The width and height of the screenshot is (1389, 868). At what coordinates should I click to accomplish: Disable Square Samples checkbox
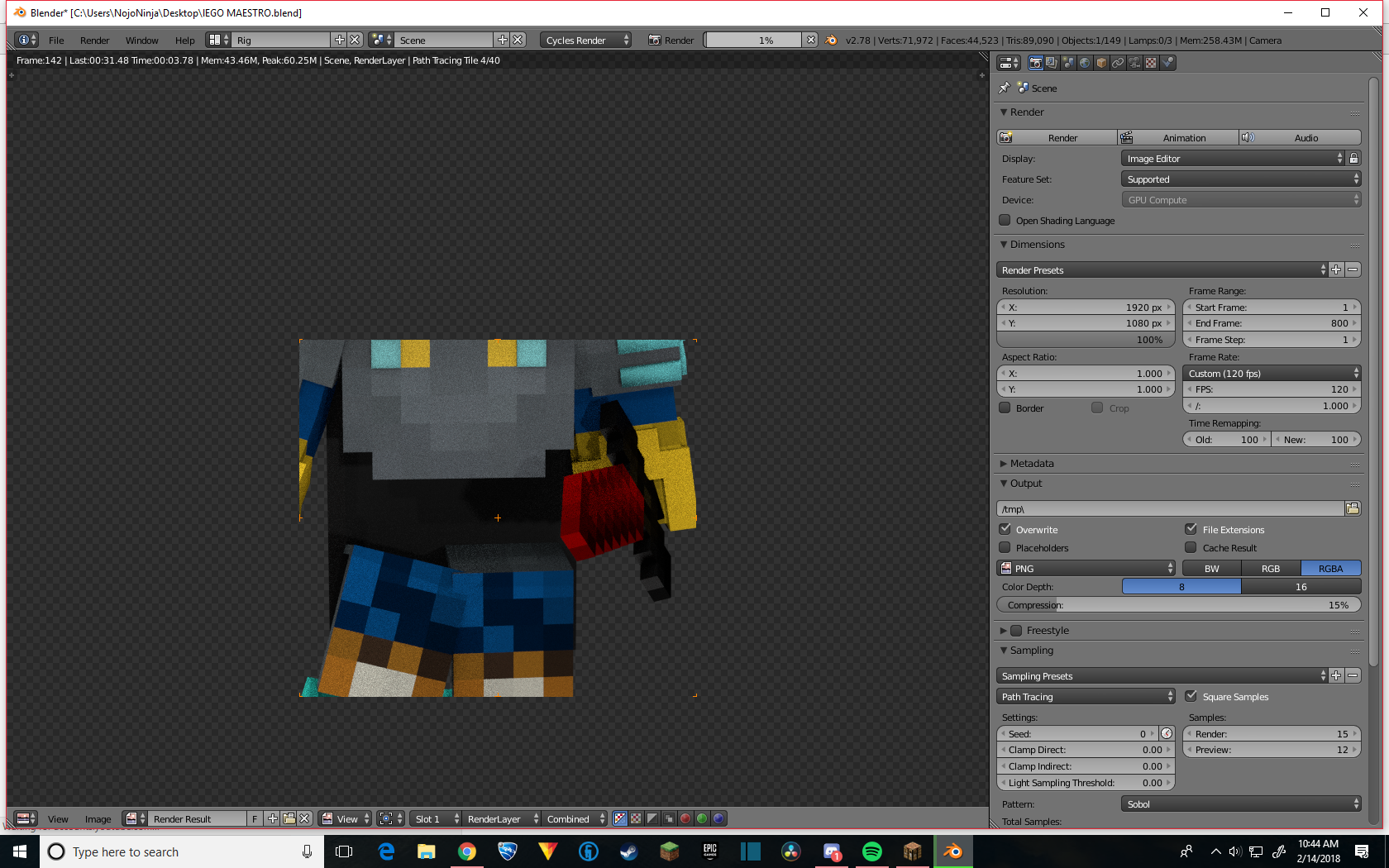[x=1191, y=696]
